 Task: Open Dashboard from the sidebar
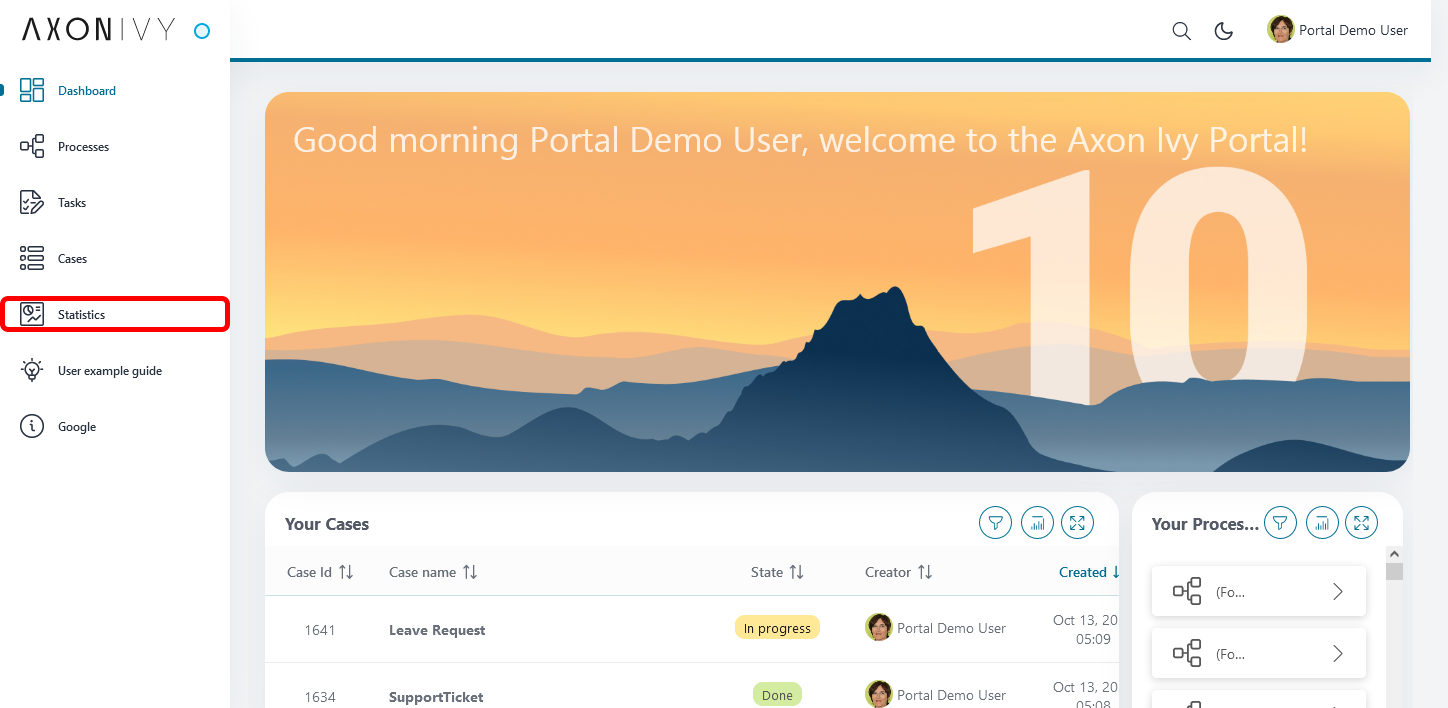pyautogui.click(x=115, y=90)
